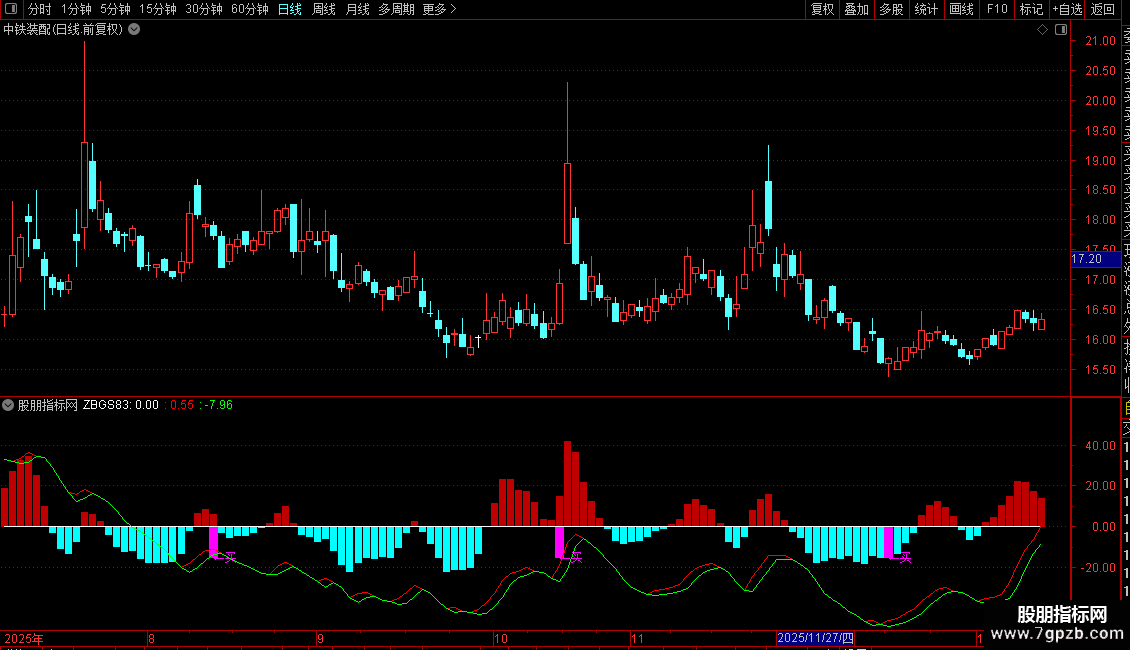Viewport: 1130px width, 650px height.
Task: Switch to 周线 weekly chart
Action: pyautogui.click(x=324, y=9)
